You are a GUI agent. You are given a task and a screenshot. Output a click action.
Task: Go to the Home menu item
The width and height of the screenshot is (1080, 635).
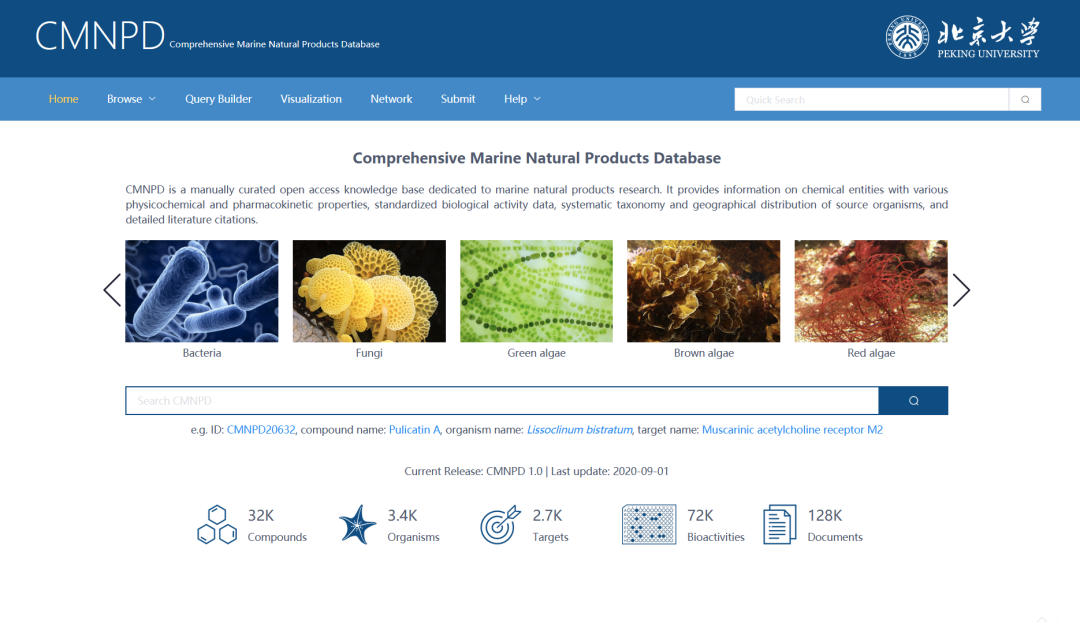[63, 99]
